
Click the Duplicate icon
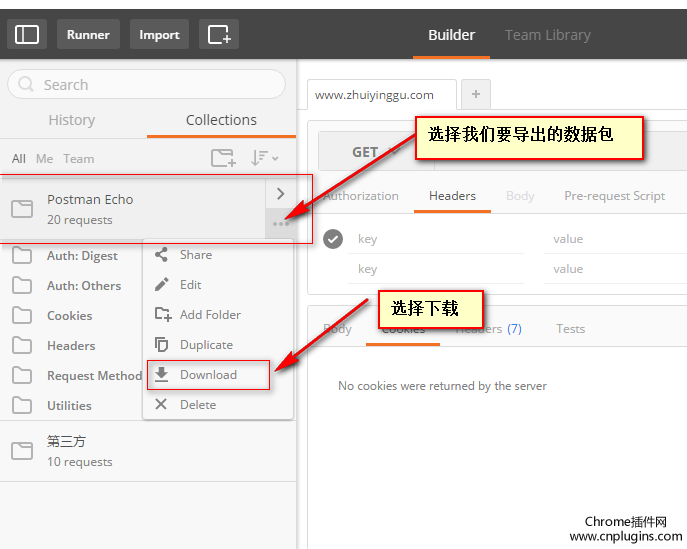point(161,345)
